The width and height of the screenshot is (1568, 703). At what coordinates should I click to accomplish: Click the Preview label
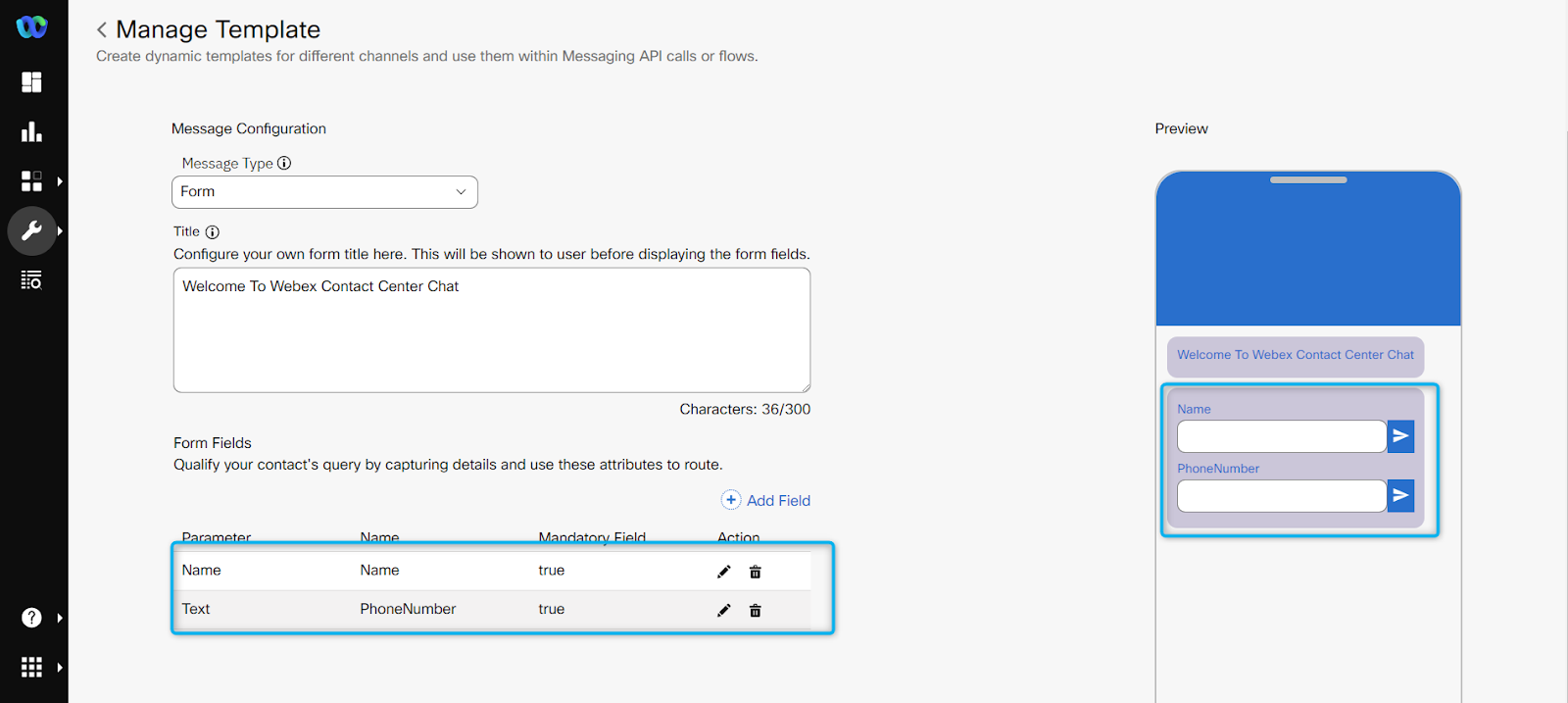coord(1182,128)
